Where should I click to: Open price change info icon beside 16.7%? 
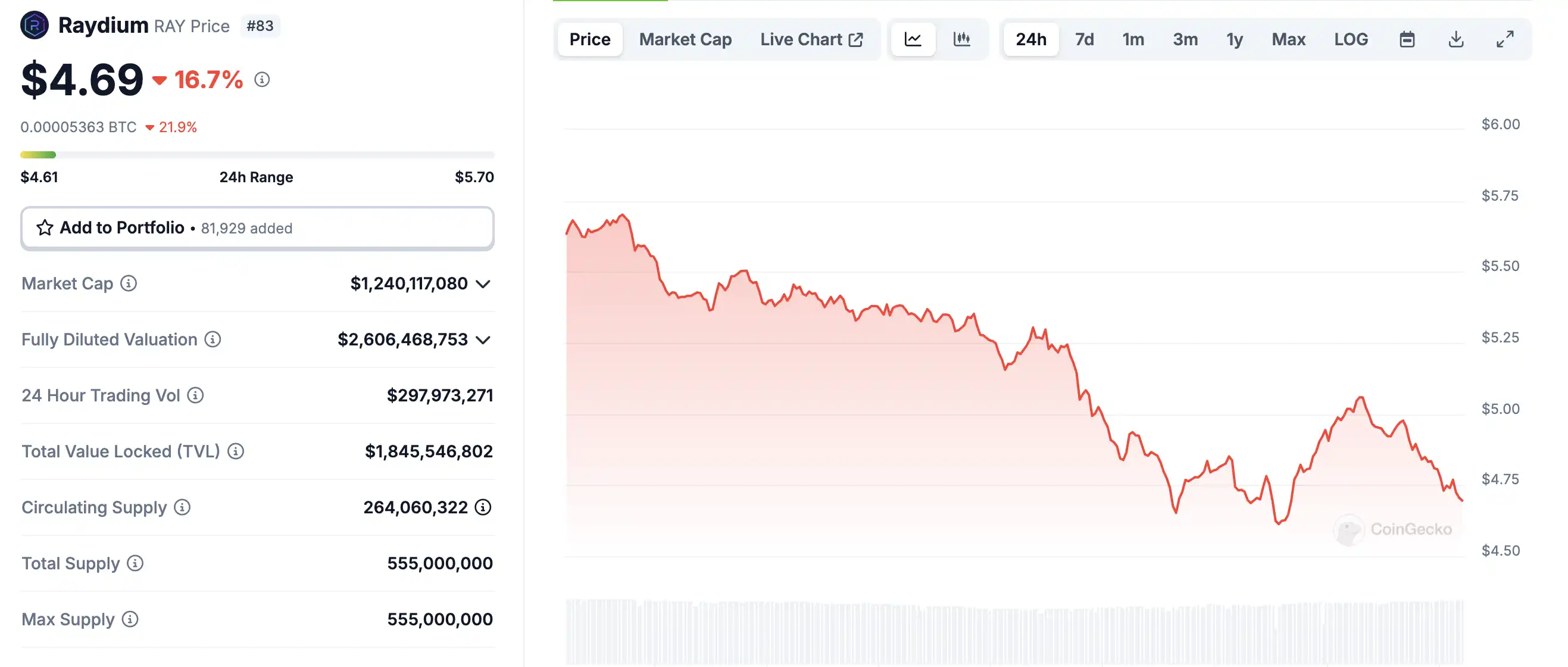[x=262, y=80]
